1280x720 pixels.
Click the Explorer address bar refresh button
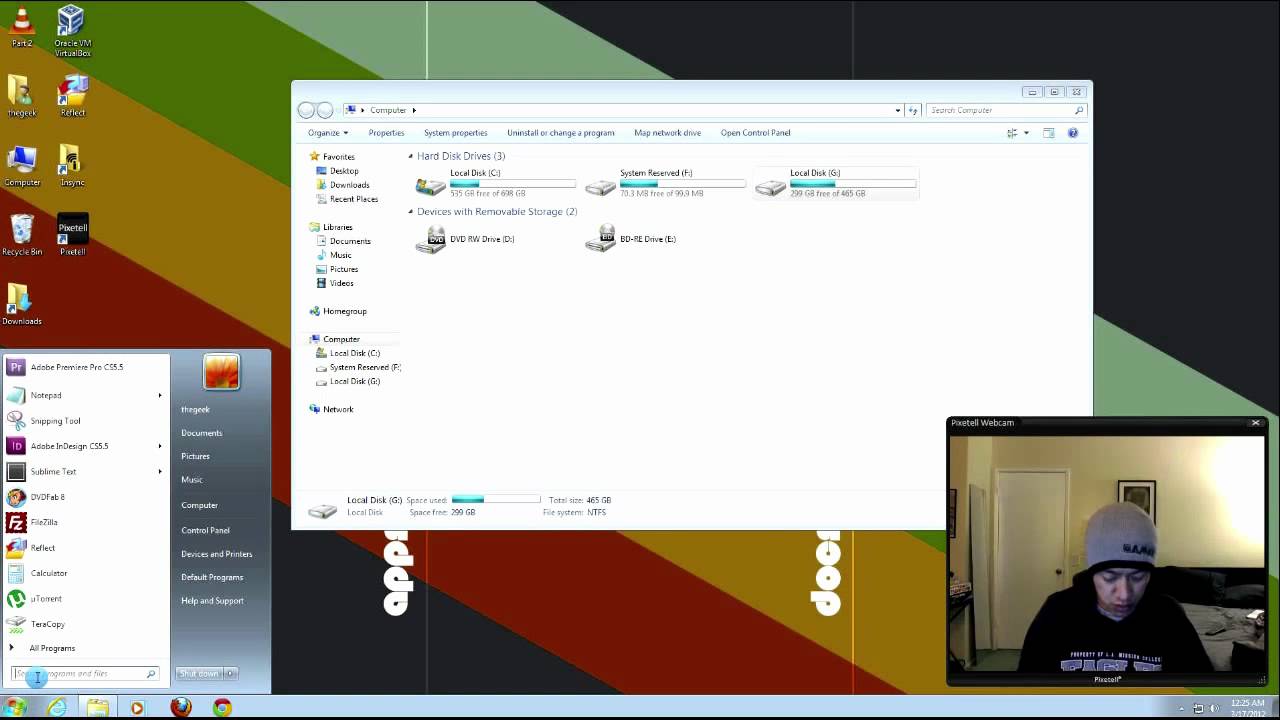(913, 110)
